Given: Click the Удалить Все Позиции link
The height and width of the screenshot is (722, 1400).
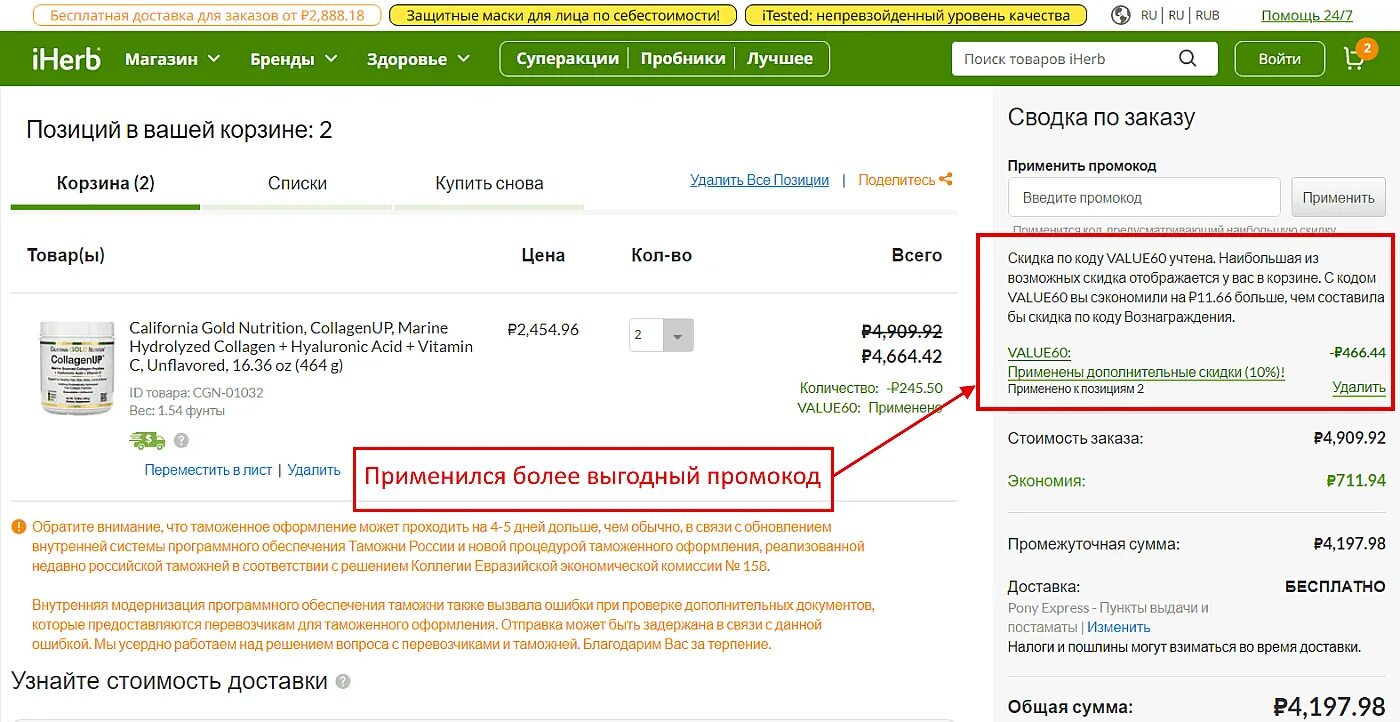Looking at the screenshot, I should point(759,180).
